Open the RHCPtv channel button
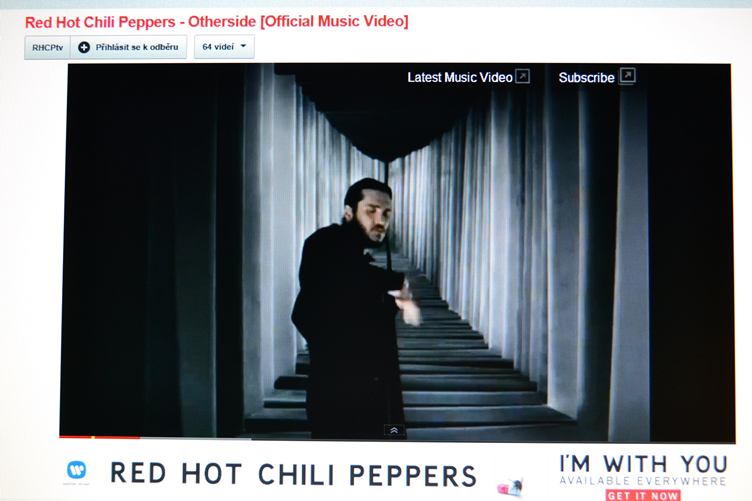This screenshot has height=501, width=752. tap(47, 47)
